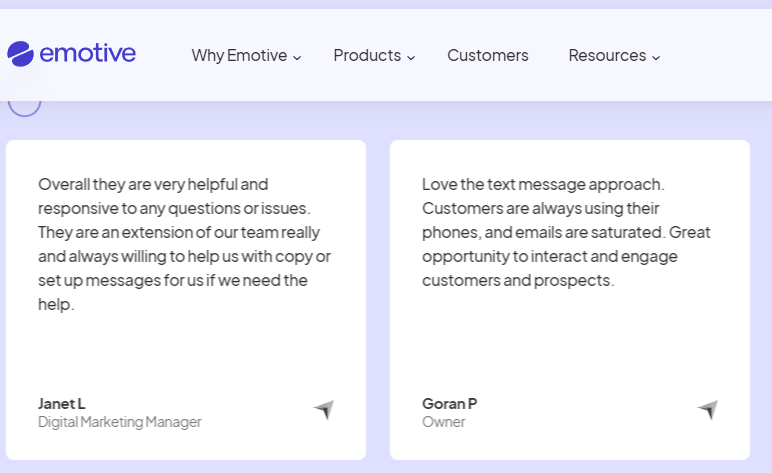Viewport: 772px width, 473px height.
Task: Click the Emotive logo icon
Action: tap(20, 54)
